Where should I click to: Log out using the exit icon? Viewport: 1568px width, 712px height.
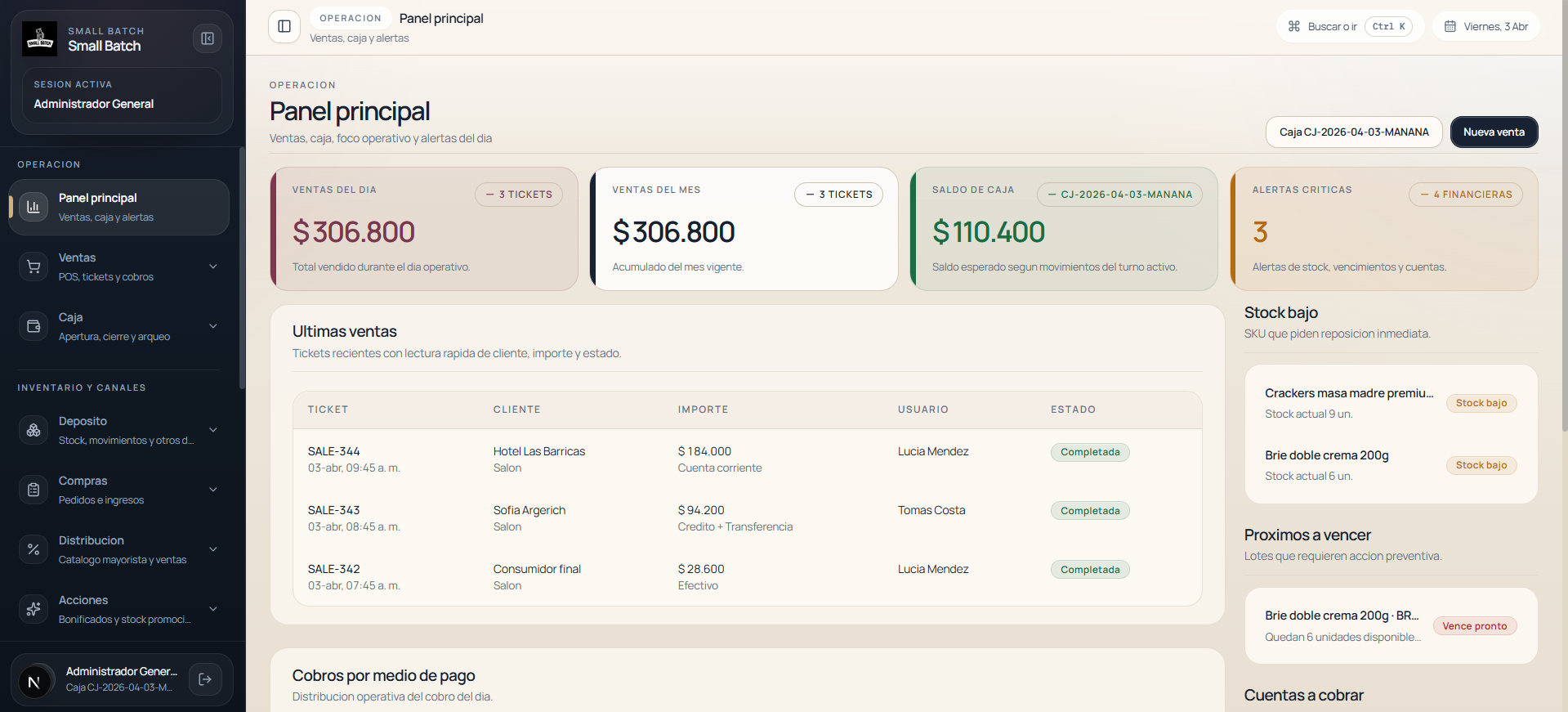pyautogui.click(x=205, y=679)
